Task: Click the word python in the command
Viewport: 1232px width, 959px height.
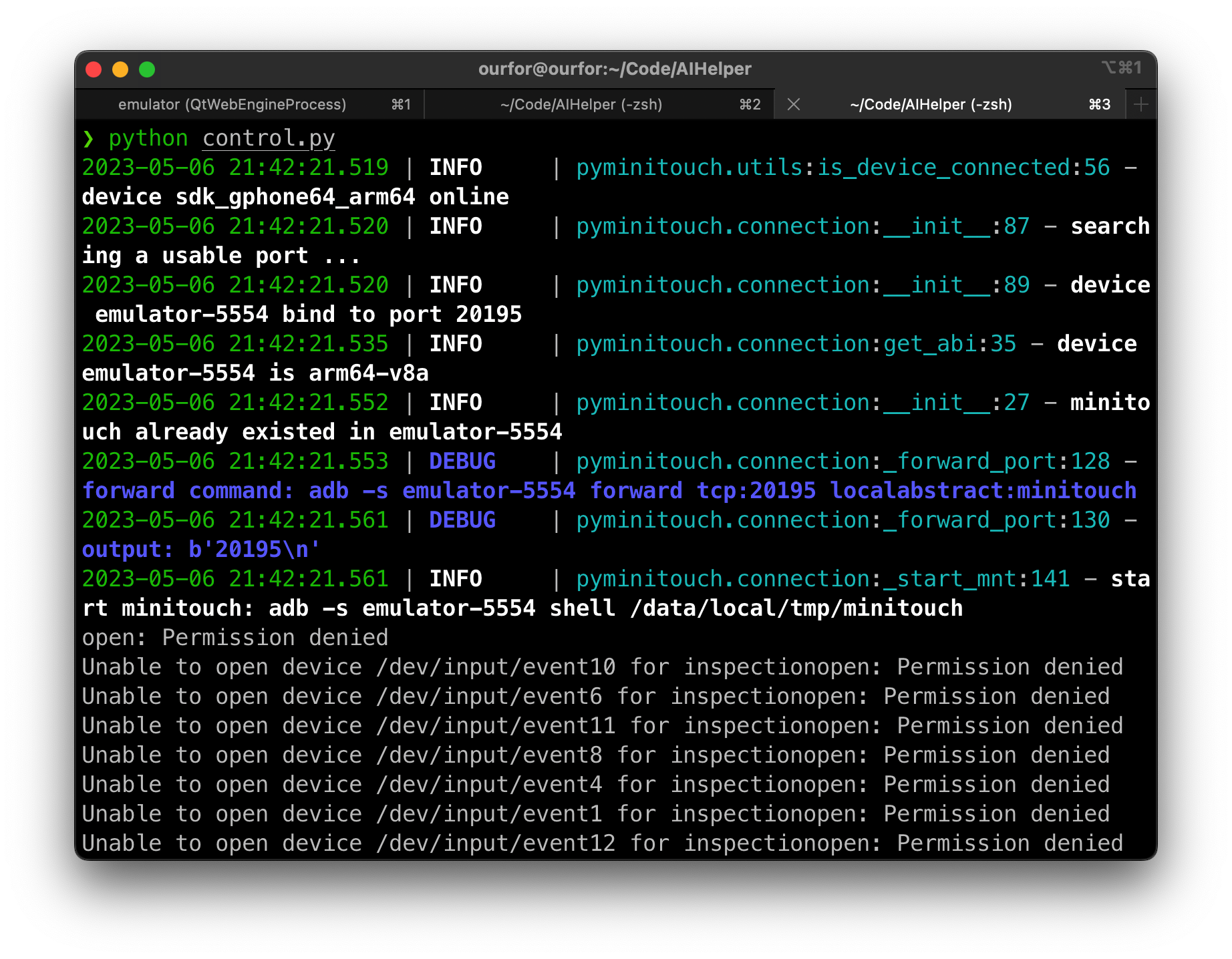Action: coord(148,138)
